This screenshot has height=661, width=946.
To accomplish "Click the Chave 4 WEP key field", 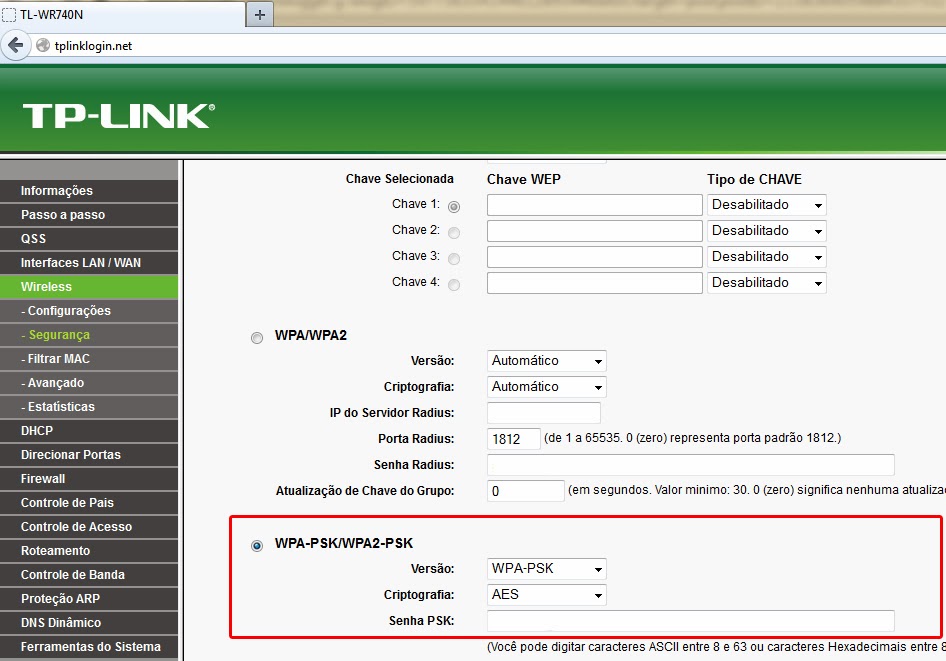I will pyautogui.click(x=595, y=283).
